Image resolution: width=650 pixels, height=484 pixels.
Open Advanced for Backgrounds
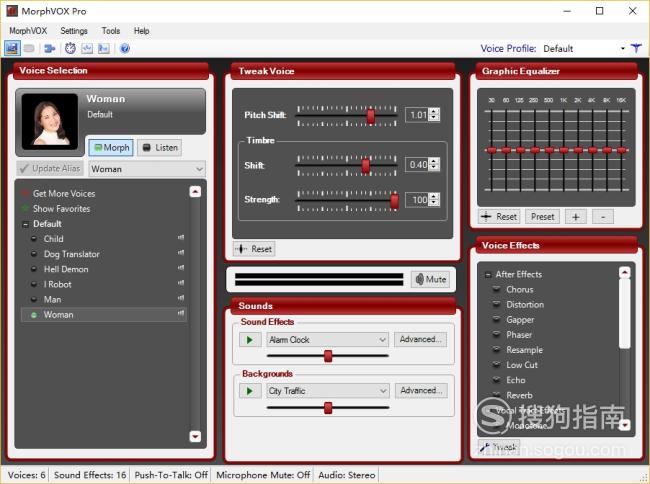click(x=421, y=390)
